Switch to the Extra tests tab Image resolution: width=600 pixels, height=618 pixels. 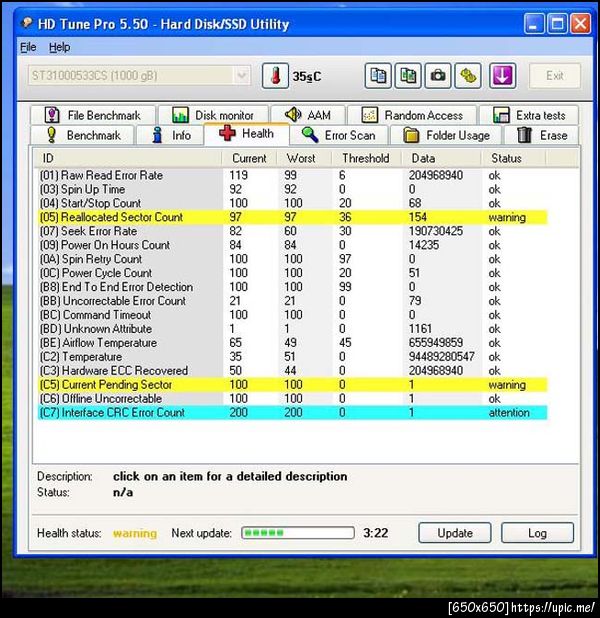coord(529,115)
